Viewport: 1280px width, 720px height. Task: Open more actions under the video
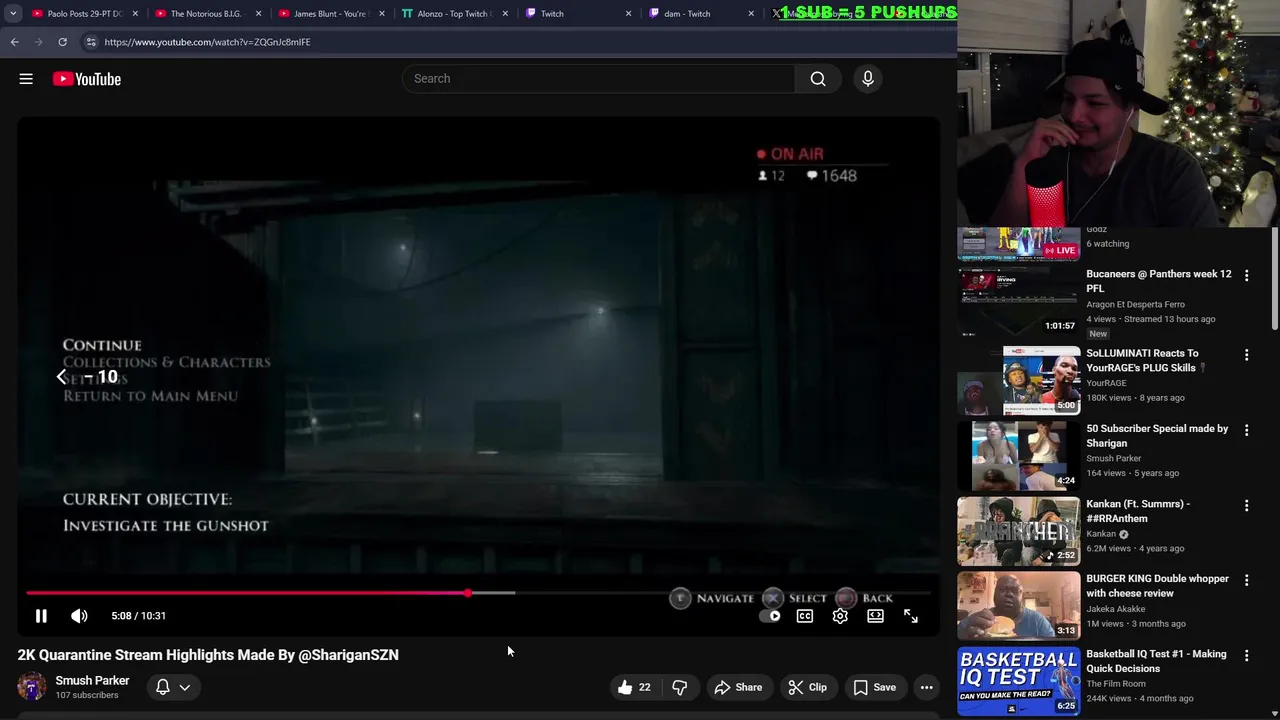[927, 687]
